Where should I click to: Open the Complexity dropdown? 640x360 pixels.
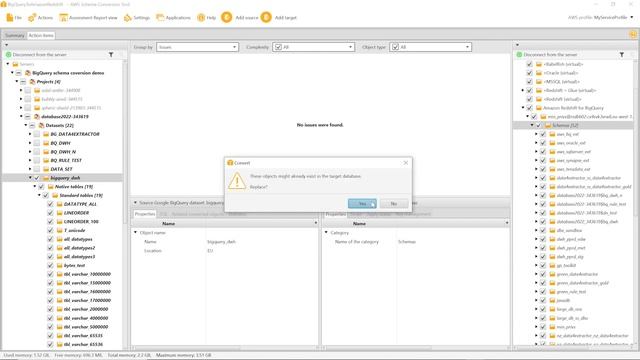click(x=313, y=47)
